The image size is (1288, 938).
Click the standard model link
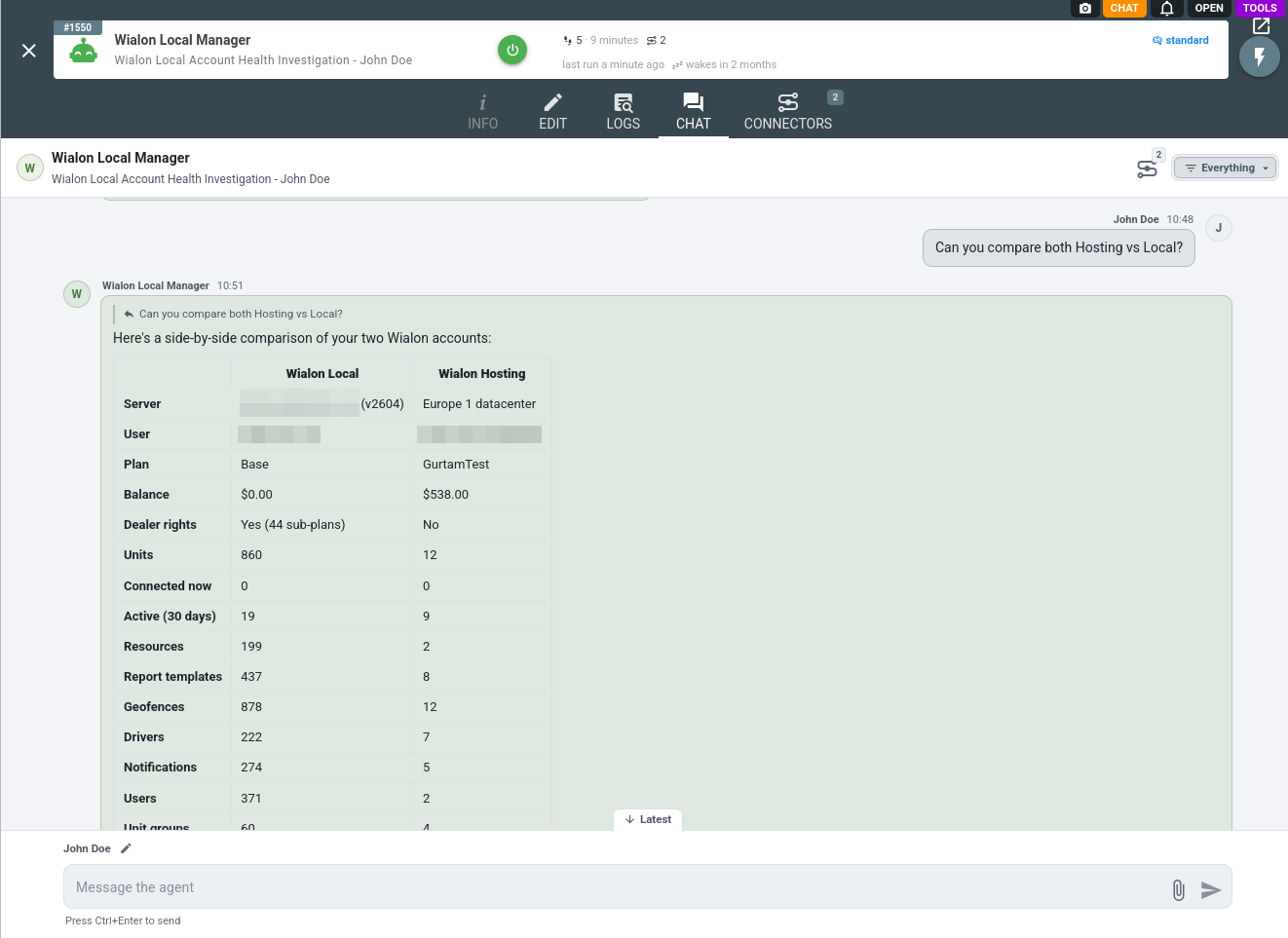pos(1181,40)
